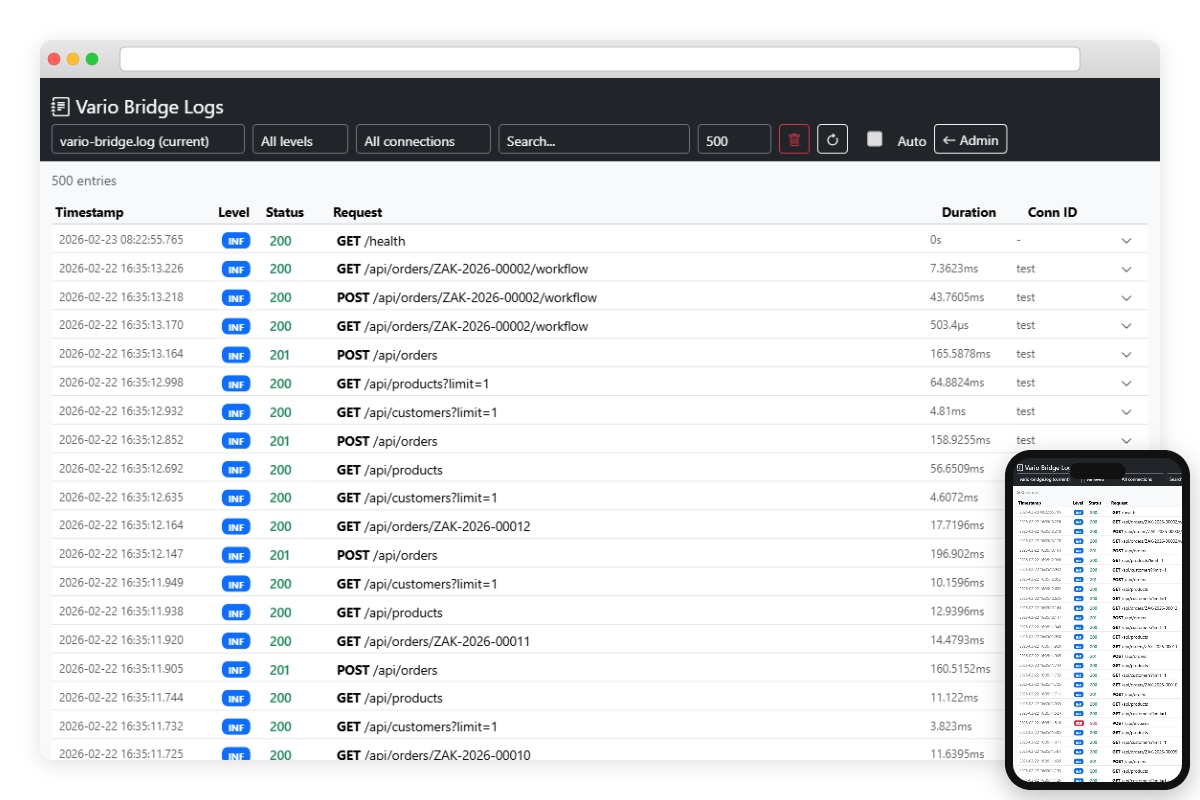Click INF badge on the /health row
1200x800 pixels.
coord(236,241)
